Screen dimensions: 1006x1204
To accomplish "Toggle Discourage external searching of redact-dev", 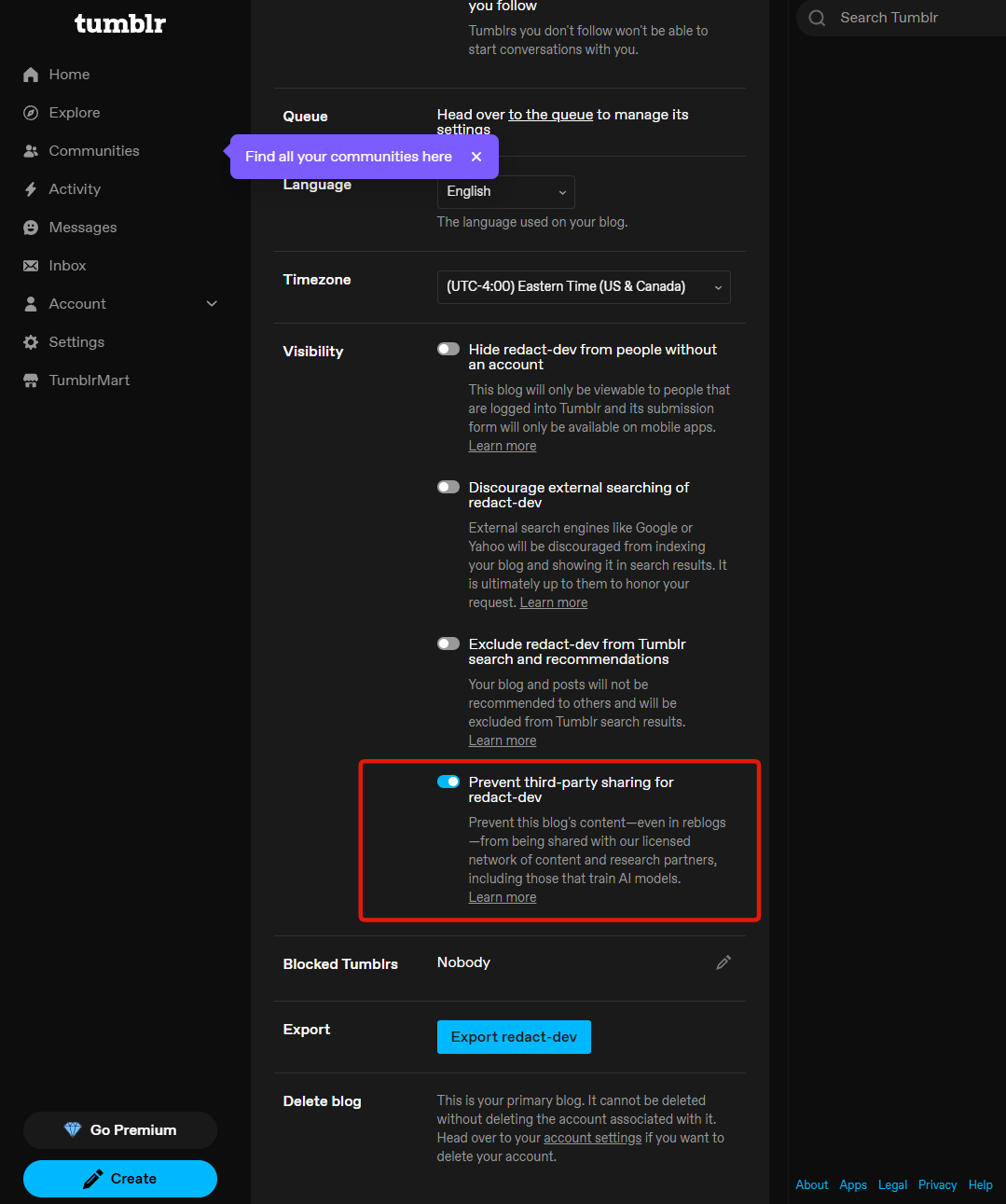I will pyautogui.click(x=448, y=487).
